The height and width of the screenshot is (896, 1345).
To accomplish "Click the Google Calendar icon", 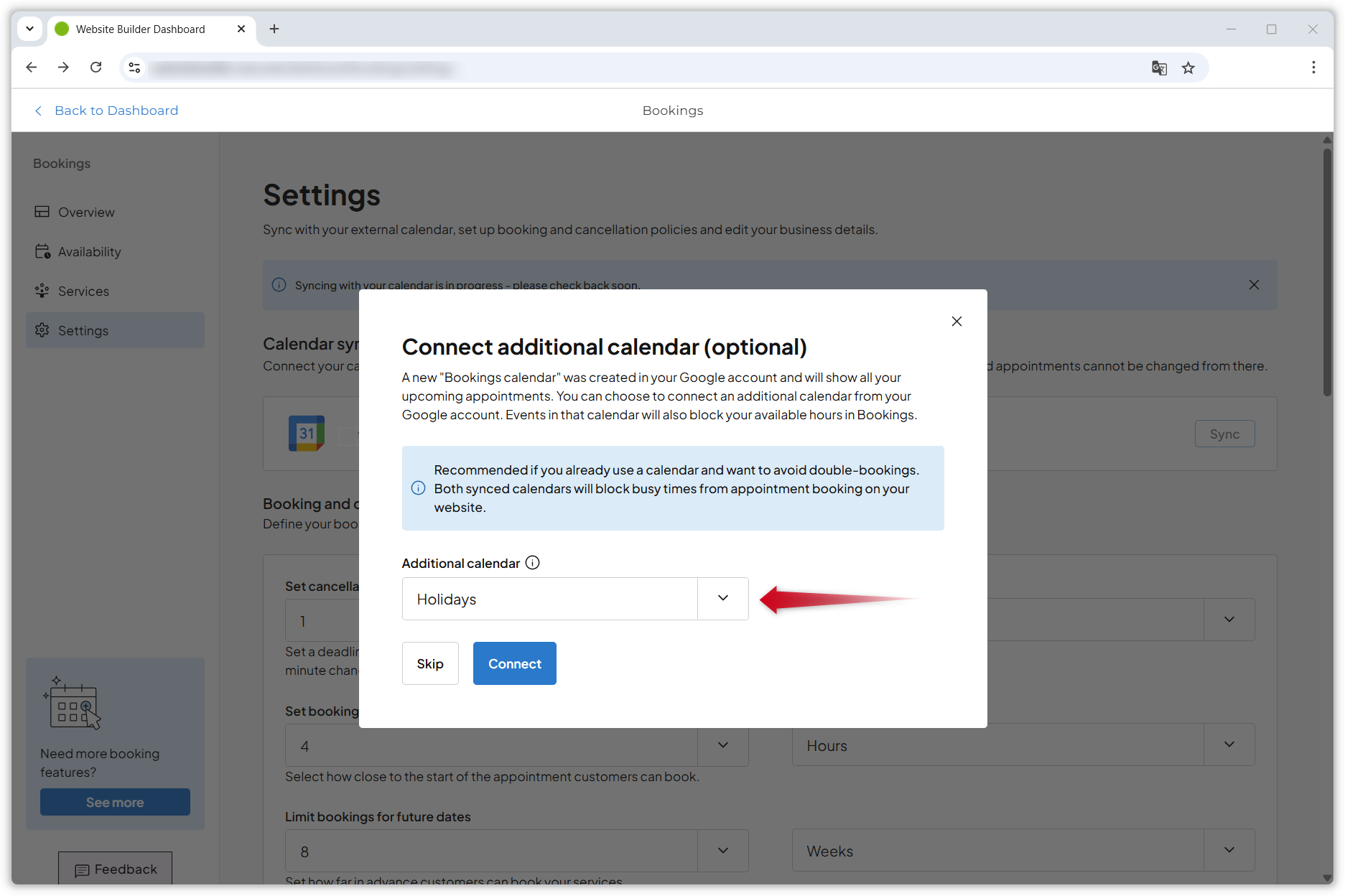I will pos(307,434).
